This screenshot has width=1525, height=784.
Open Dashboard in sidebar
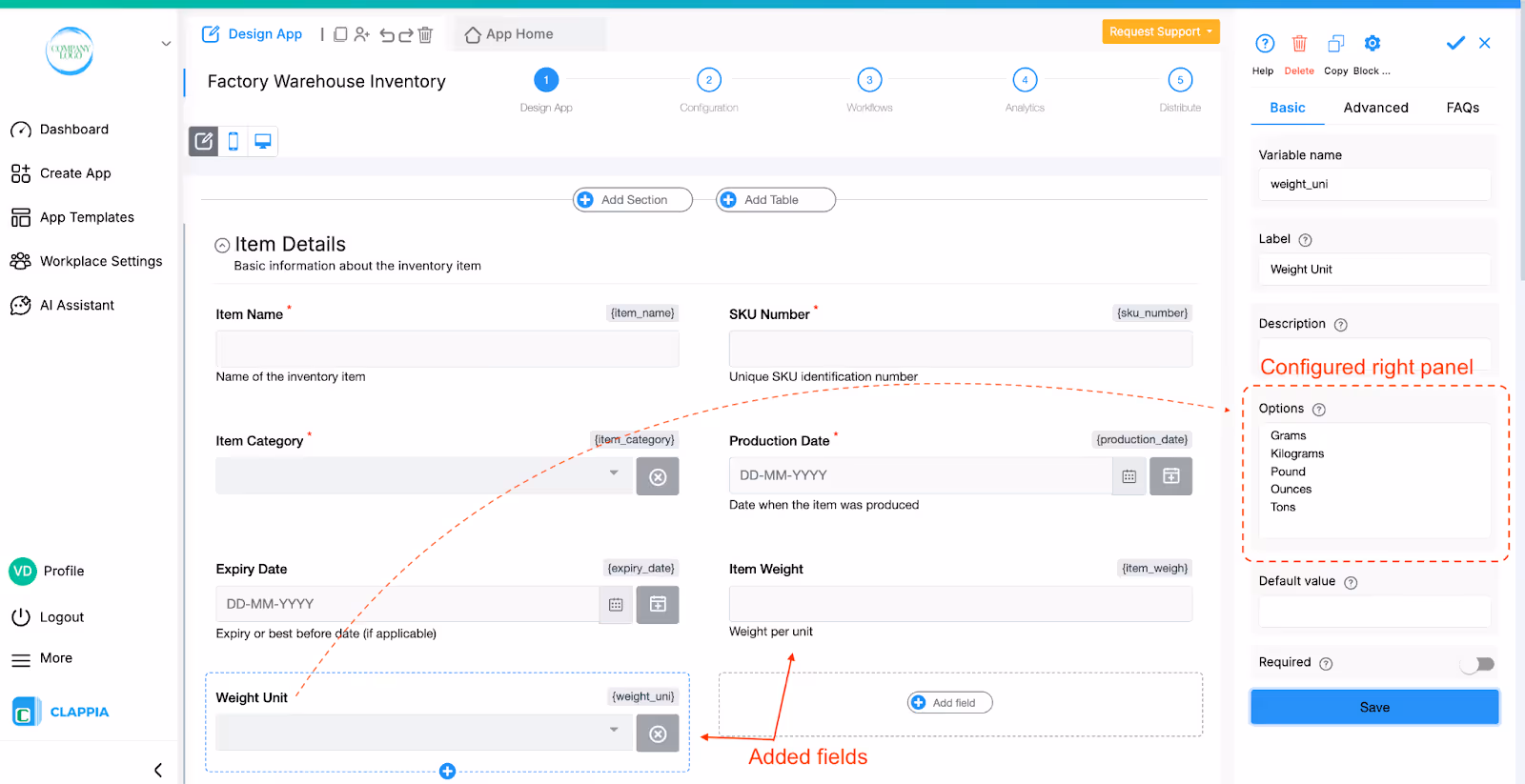pyautogui.click(x=59, y=130)
